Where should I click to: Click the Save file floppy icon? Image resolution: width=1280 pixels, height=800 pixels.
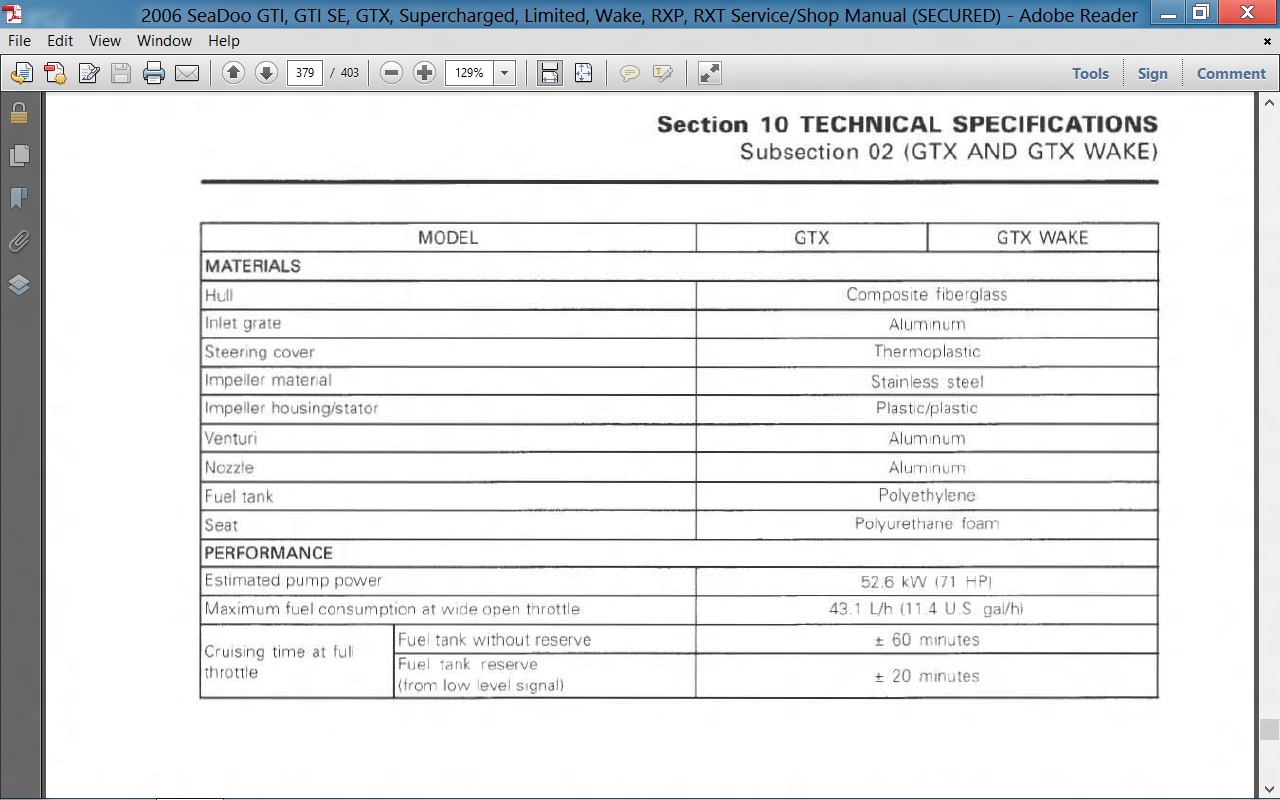(x=121, y=73)
